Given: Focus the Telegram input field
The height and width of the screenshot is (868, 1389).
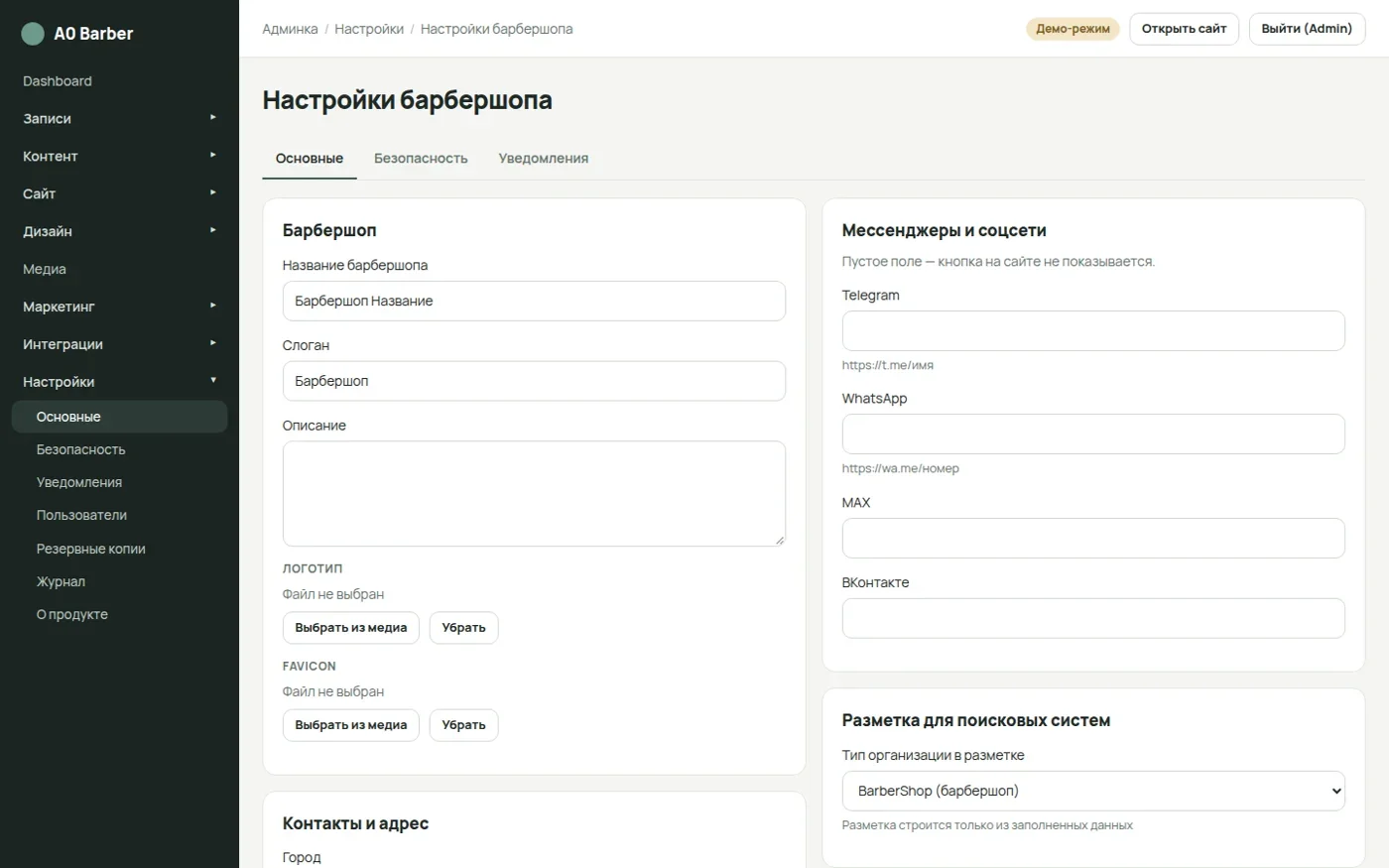Looking at the screenshot, I should (1093, 330).
